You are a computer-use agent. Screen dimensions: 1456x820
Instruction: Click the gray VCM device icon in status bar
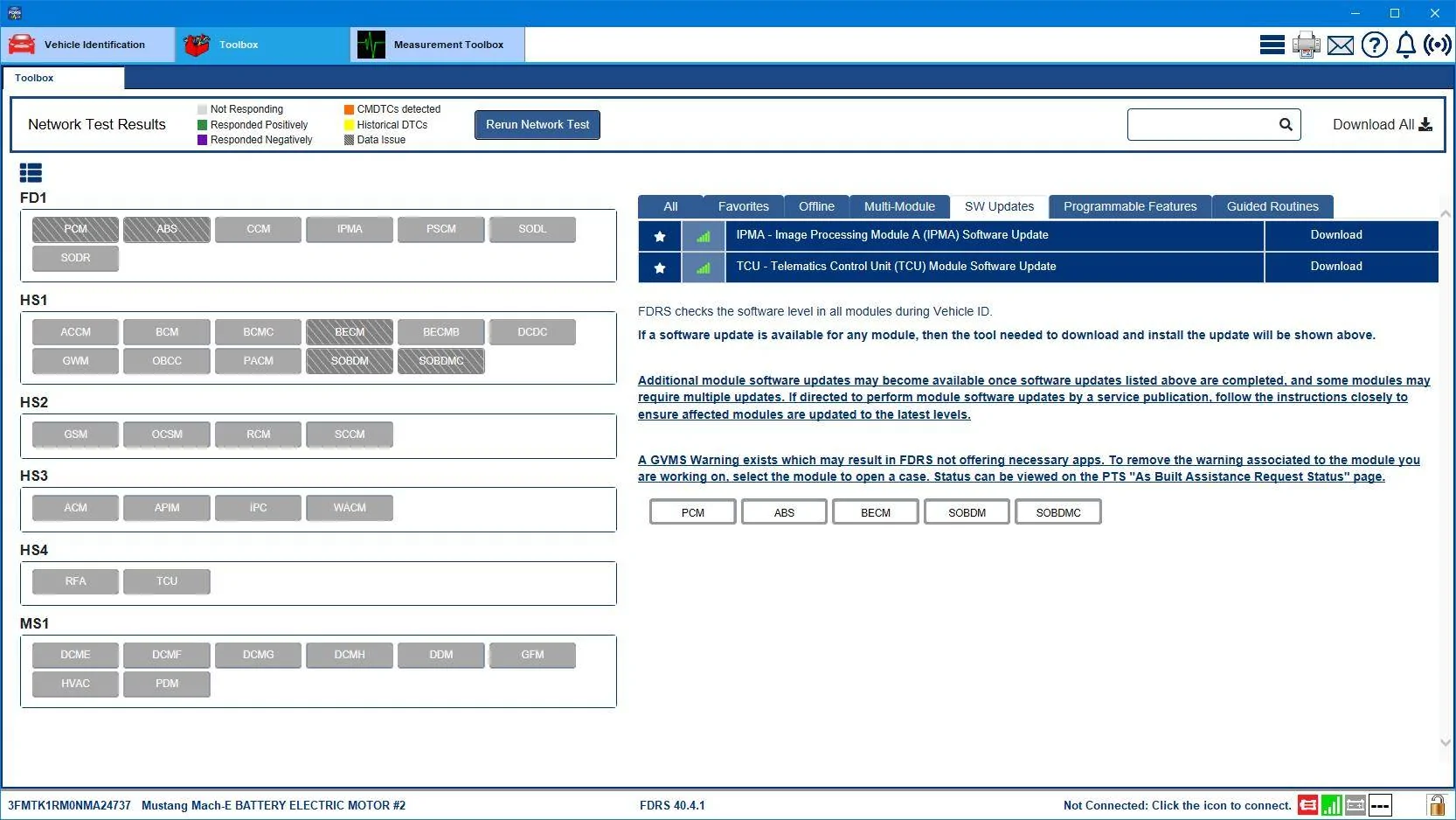1355,805
